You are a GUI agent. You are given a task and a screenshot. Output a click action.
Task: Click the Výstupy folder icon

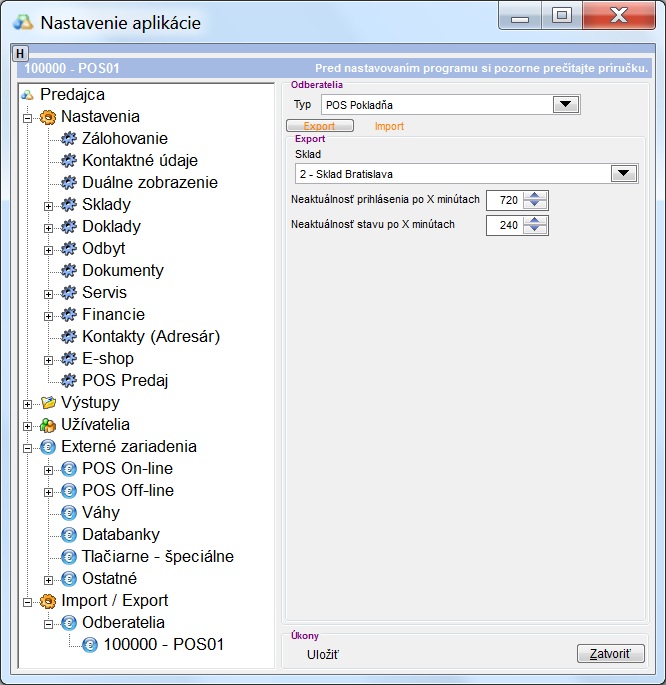click(x=48, y=403)
